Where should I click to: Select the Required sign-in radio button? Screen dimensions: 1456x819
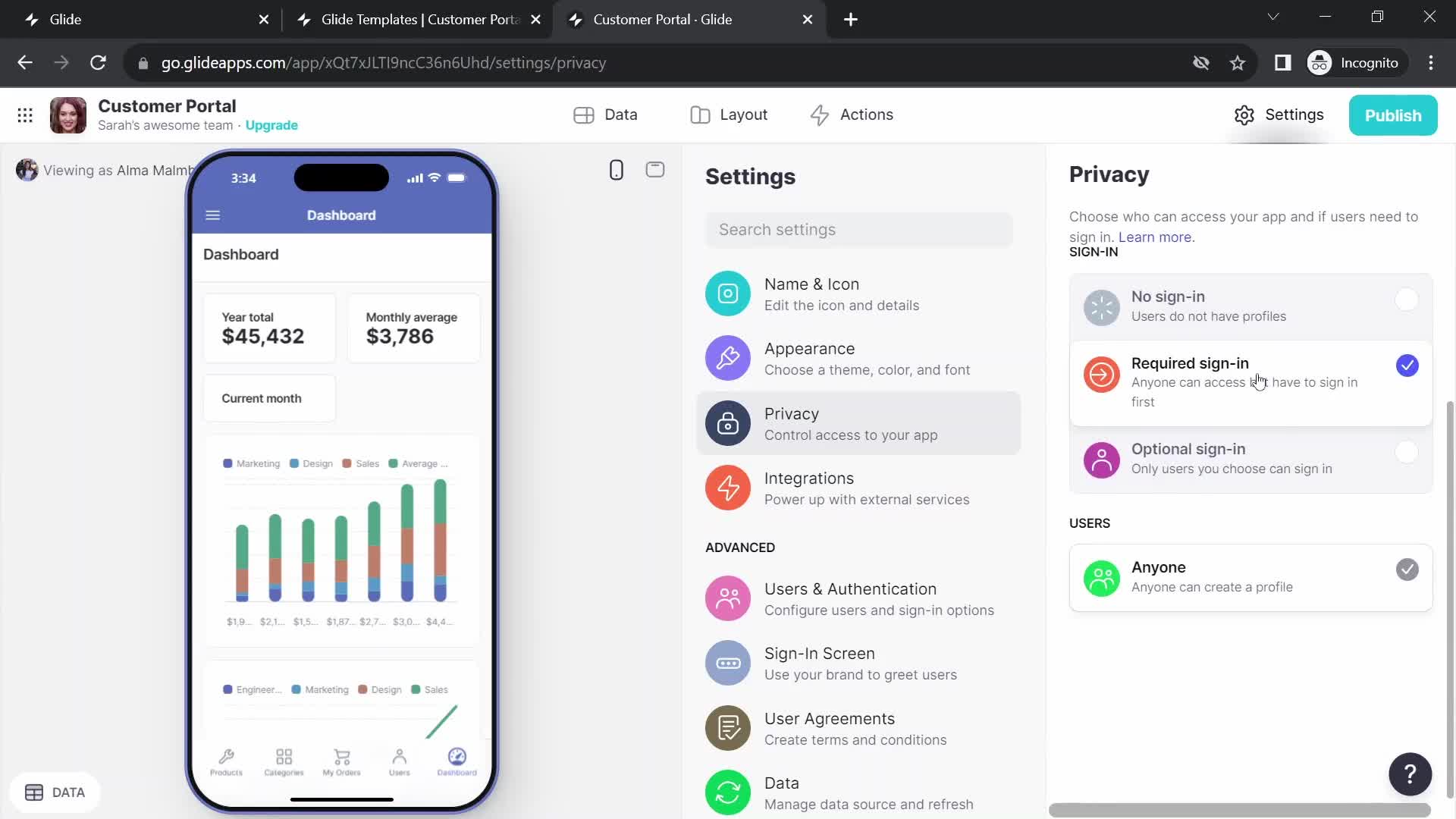[x=1406, y=364]
